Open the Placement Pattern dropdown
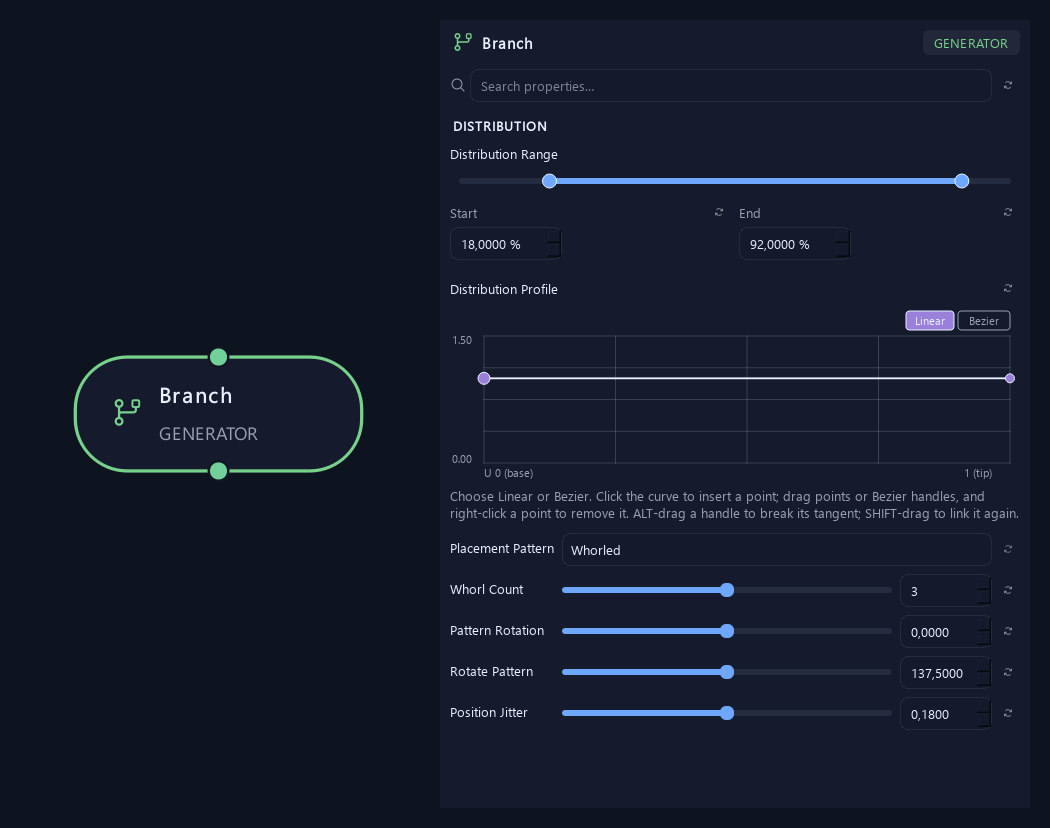The width and height of the screenshot is (1050, 828). (776, 550)
